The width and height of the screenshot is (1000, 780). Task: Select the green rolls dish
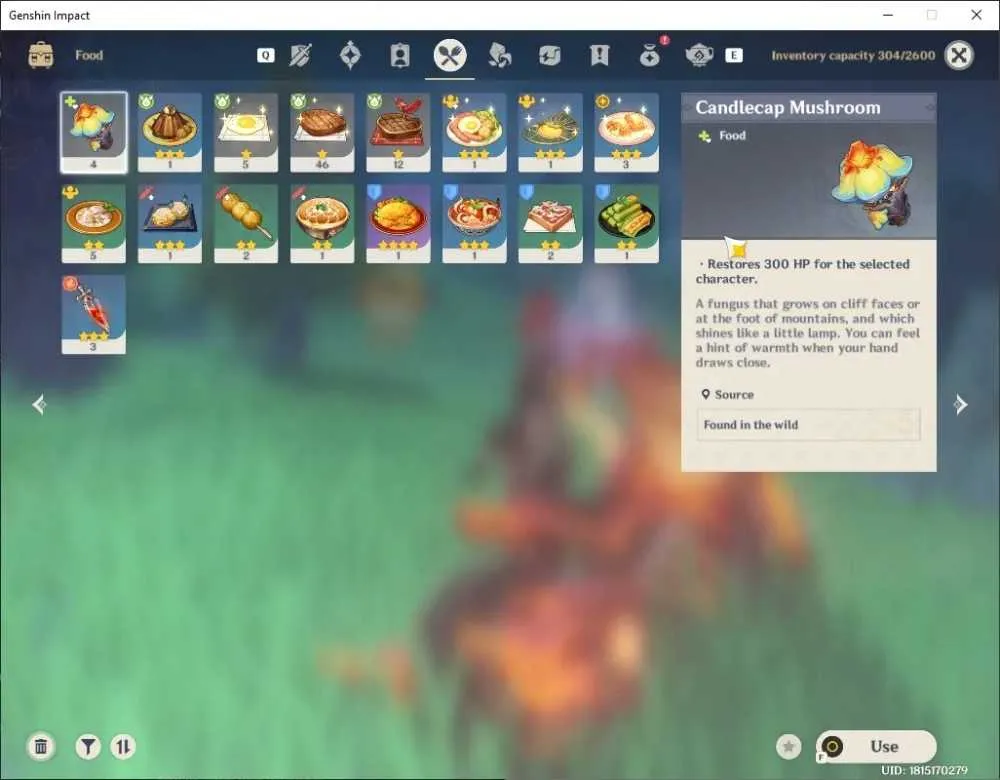pos(626,224)
